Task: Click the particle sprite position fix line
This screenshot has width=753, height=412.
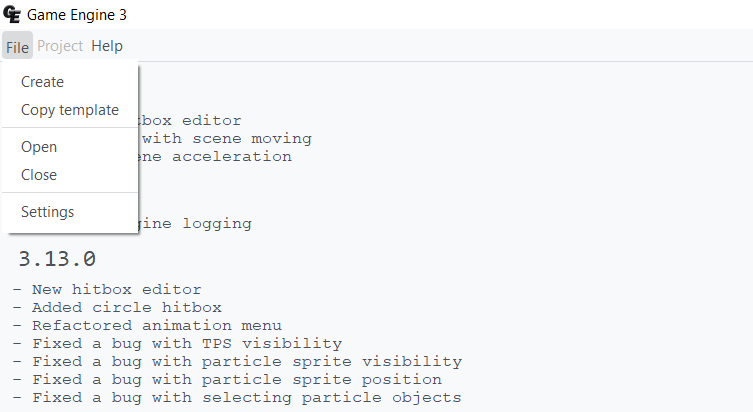Action: click(227, 380)
